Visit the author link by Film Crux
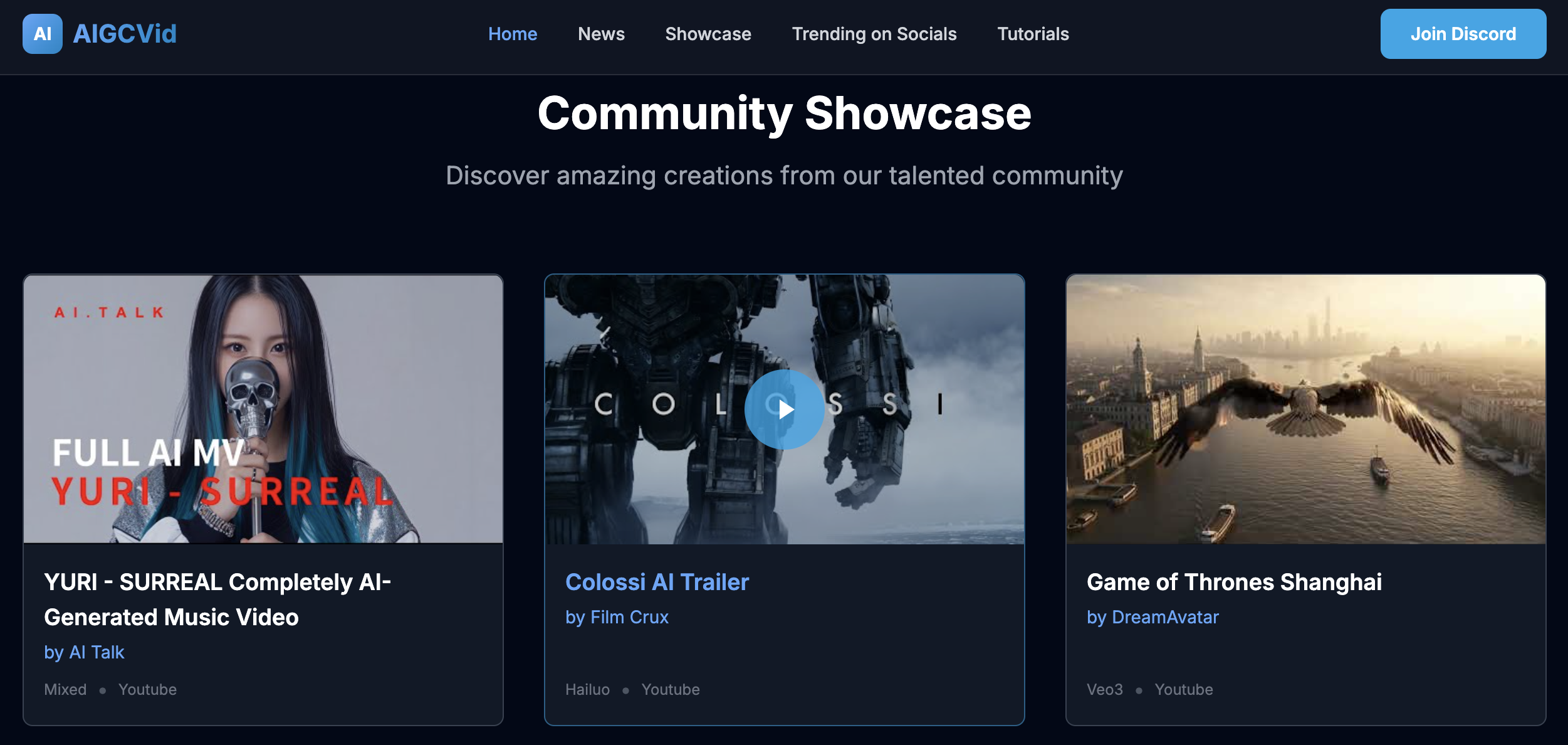The height and width of the screenshot is (745, 1568). (x=617, y=617)
